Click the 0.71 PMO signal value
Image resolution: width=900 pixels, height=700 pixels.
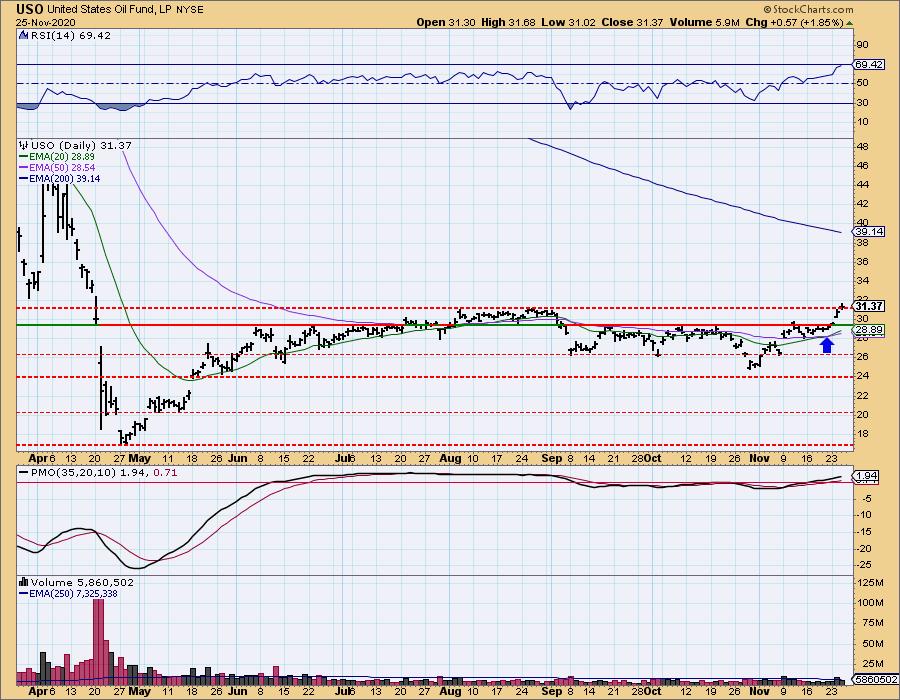[x=166, y=473]
